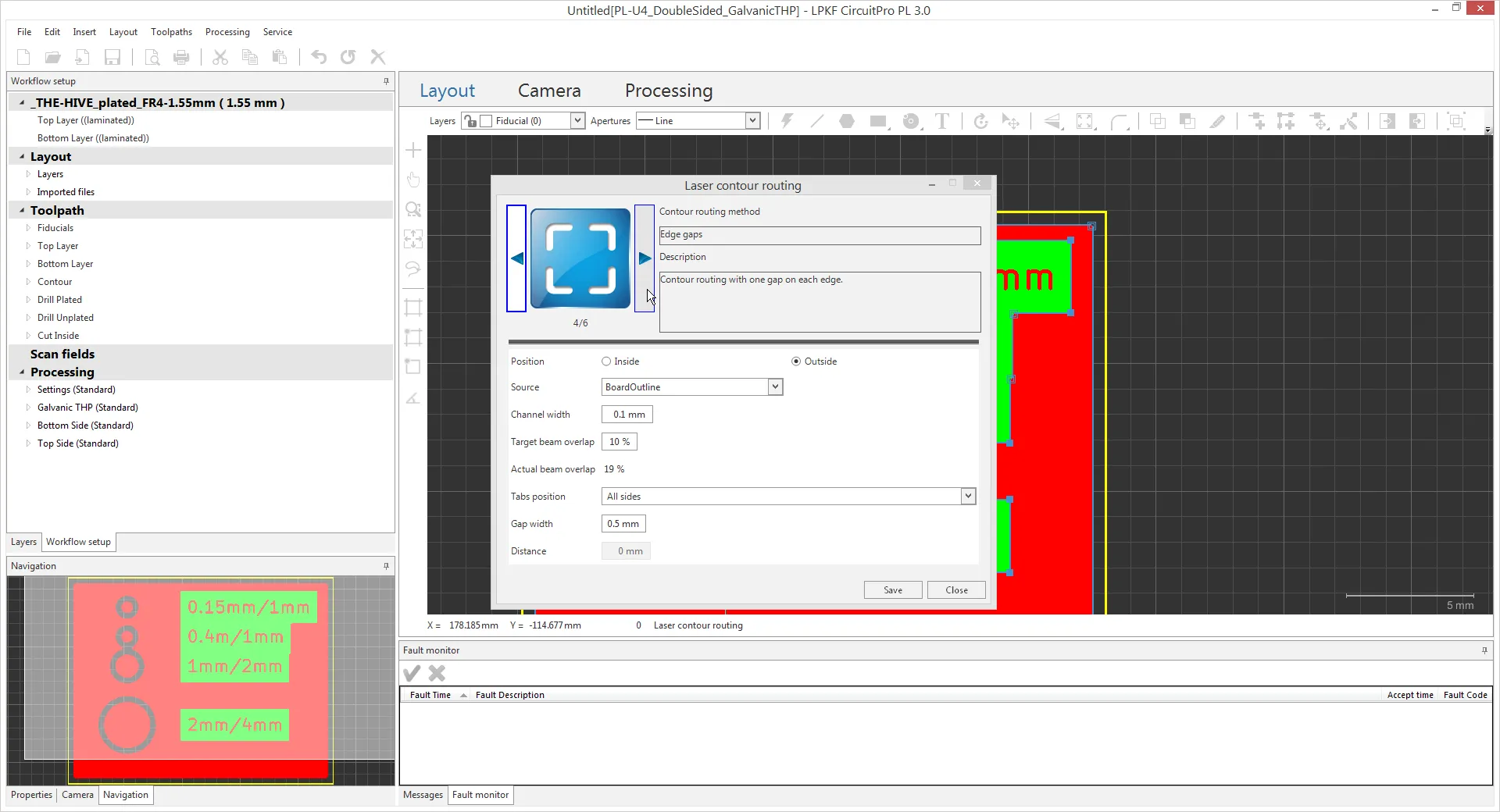Image resolution: width=1500 pixels, height=812 pixels.
Task: Click the Cut scissors icon
Action: click(220, 57)
